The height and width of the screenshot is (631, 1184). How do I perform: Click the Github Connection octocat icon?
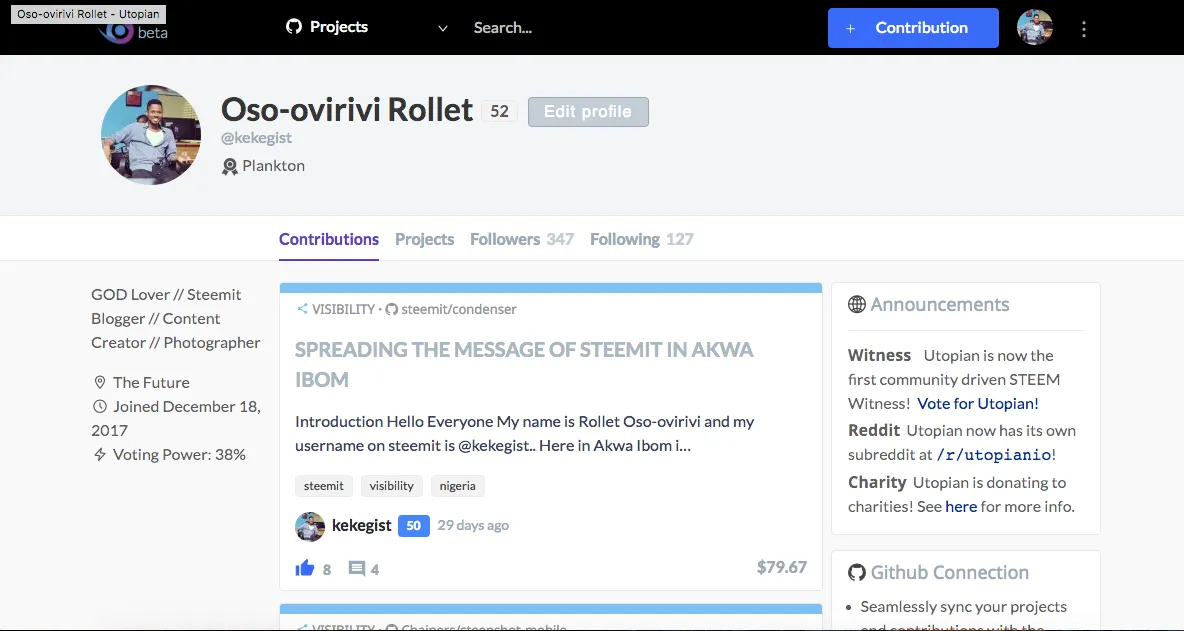[x=856, y=572]
